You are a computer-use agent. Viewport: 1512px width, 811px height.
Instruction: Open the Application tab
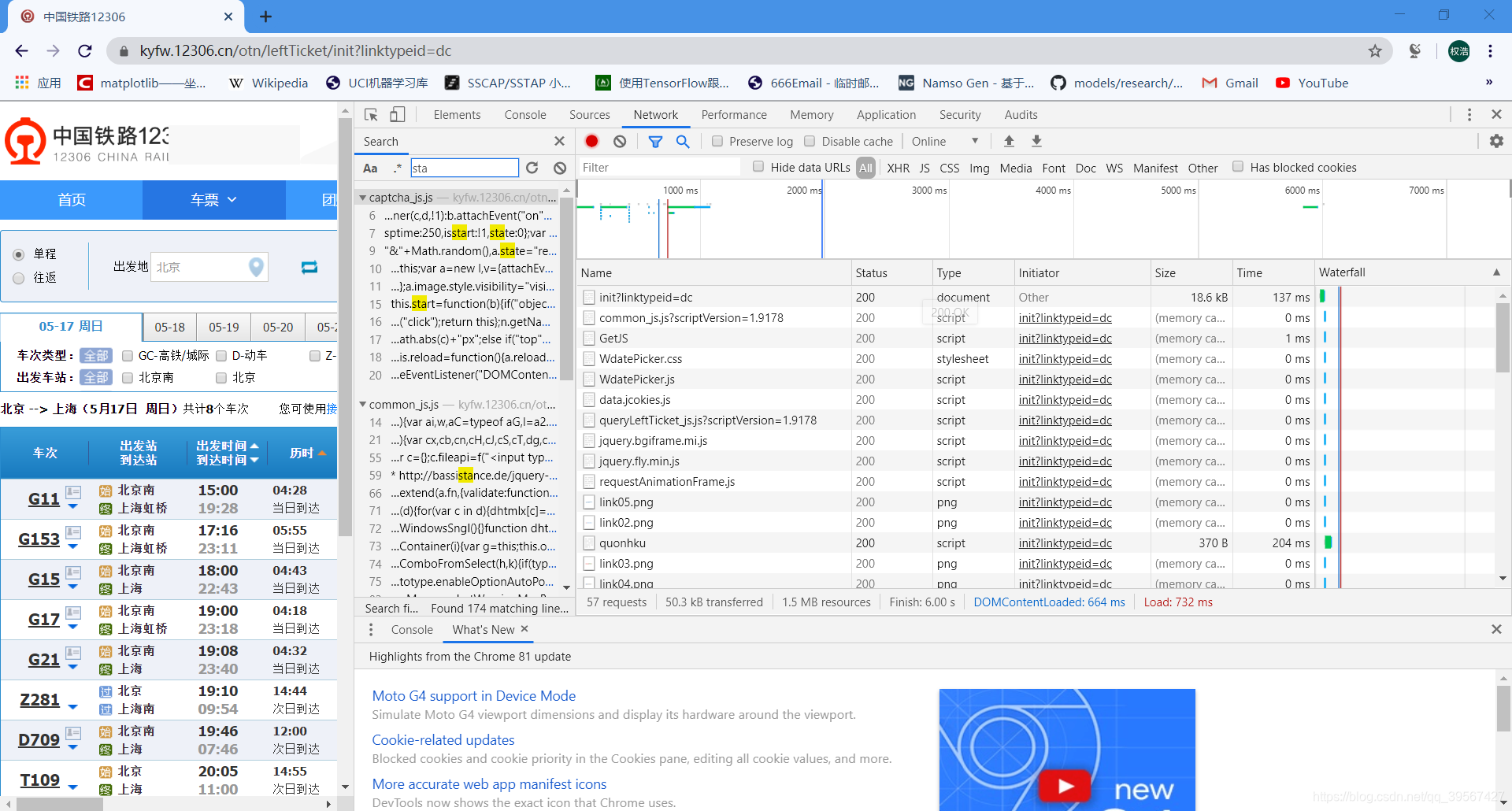(886, 115)
